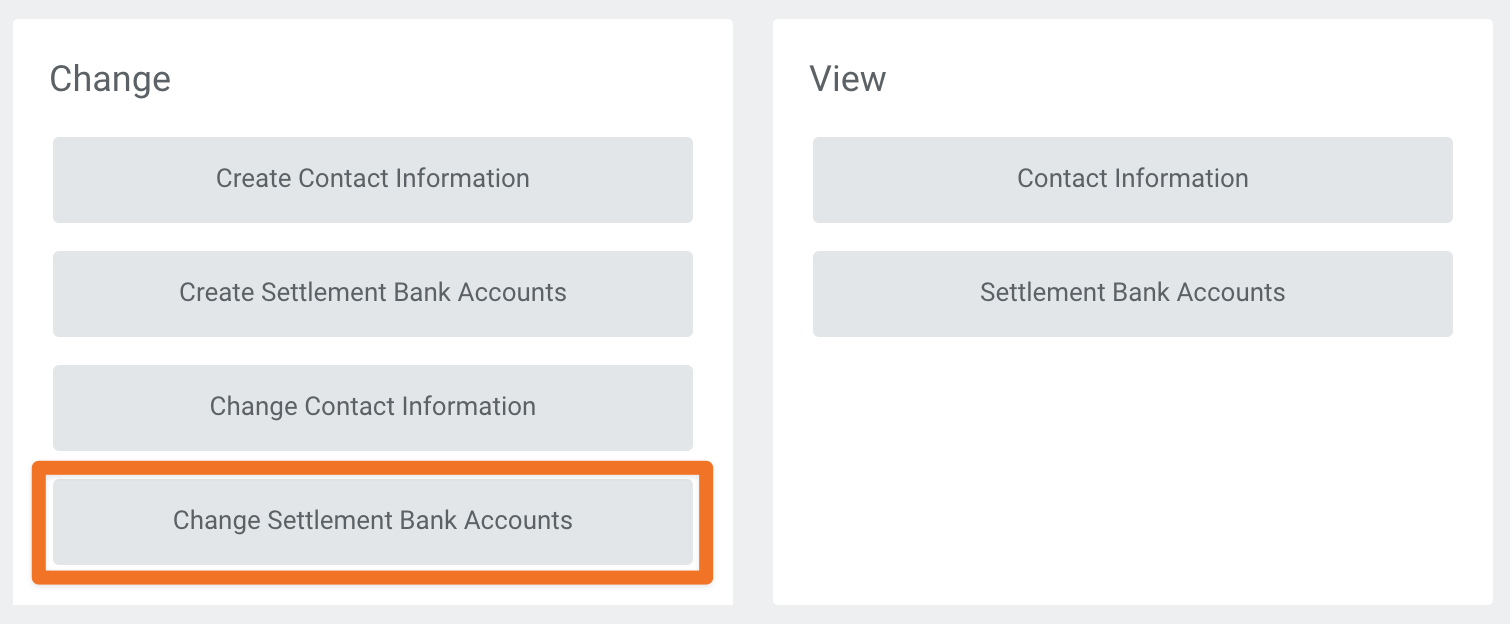Screen dimensions: 1510x624
Task: Click the Create Contact Information button
Action: pyautogui.click(x=372, y=179)
